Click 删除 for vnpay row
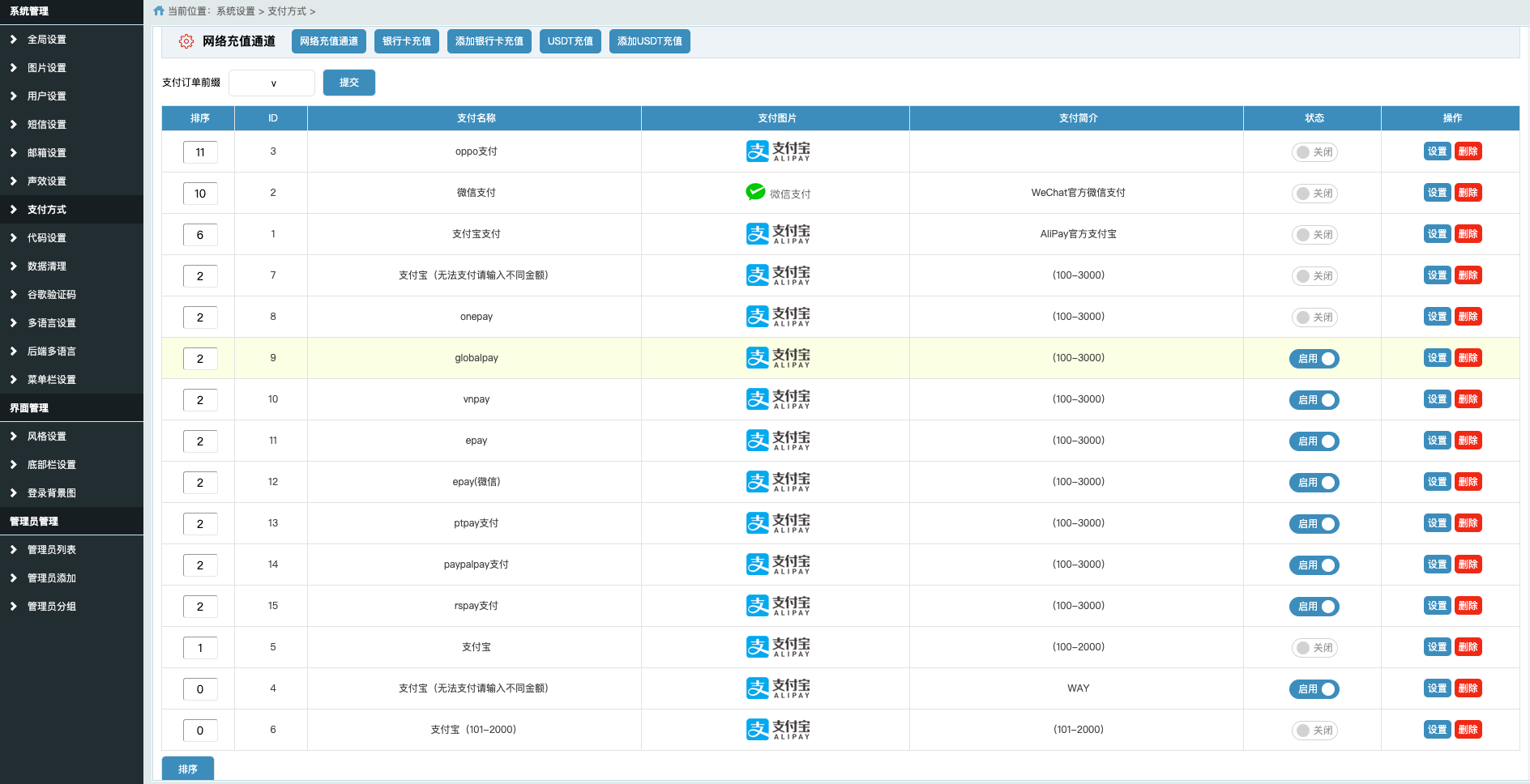1530x784 pixels. pyautogui.click(x=1468, y=399)
